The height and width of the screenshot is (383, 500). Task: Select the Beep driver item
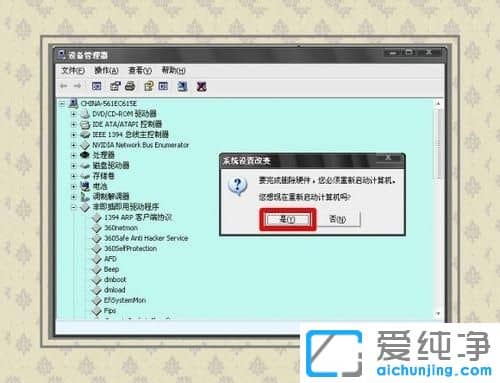111,269
